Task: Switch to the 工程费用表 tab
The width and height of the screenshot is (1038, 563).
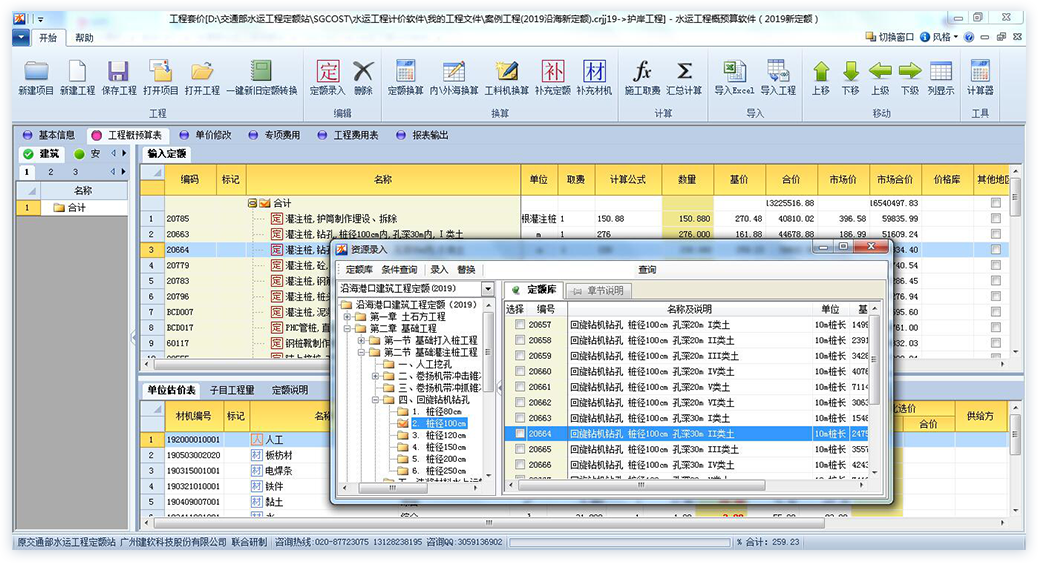Action: [x=348, y=135]
